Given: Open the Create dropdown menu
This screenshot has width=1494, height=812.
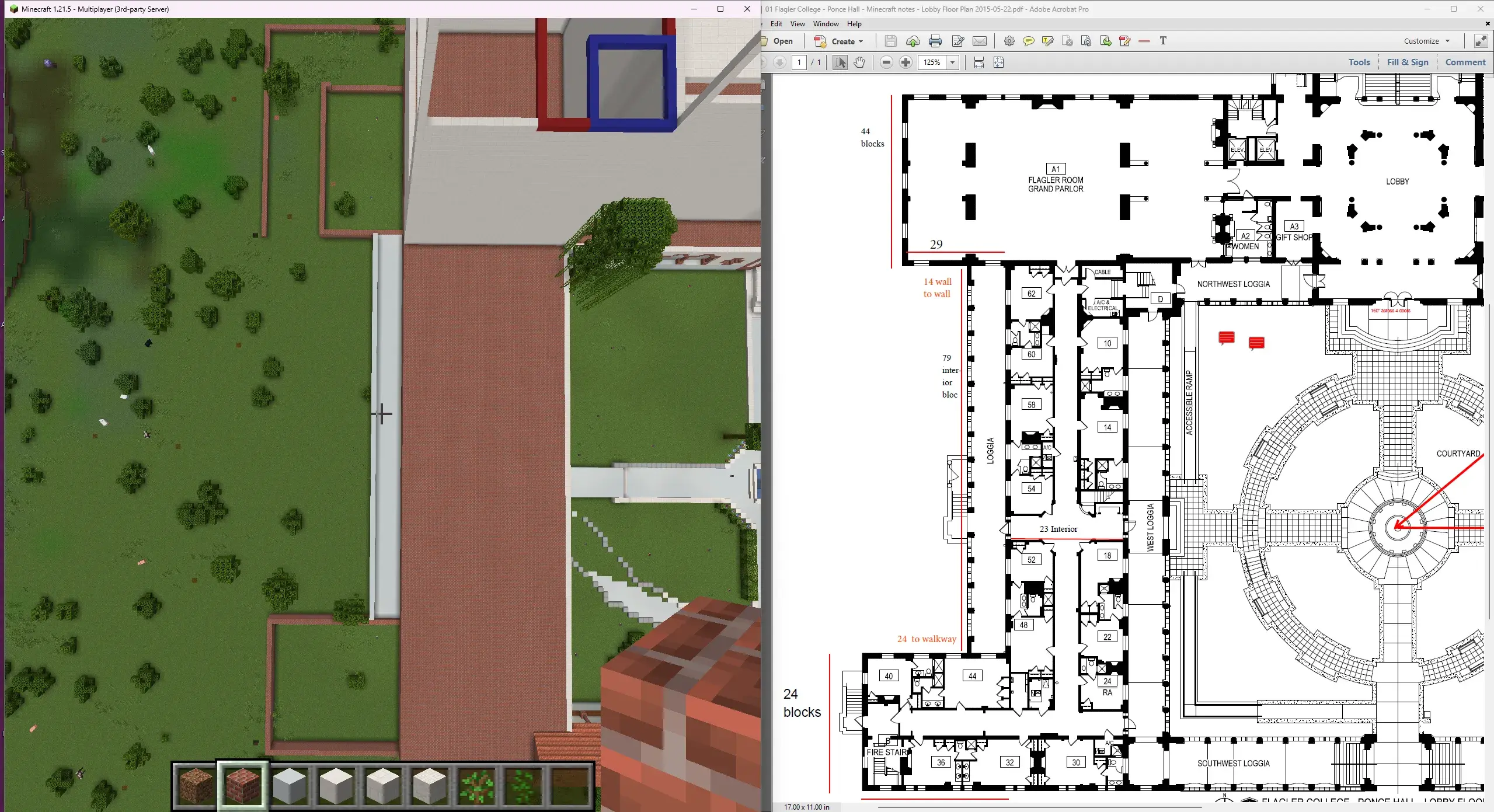Looking at the screenshot, I should coord(841,41).
